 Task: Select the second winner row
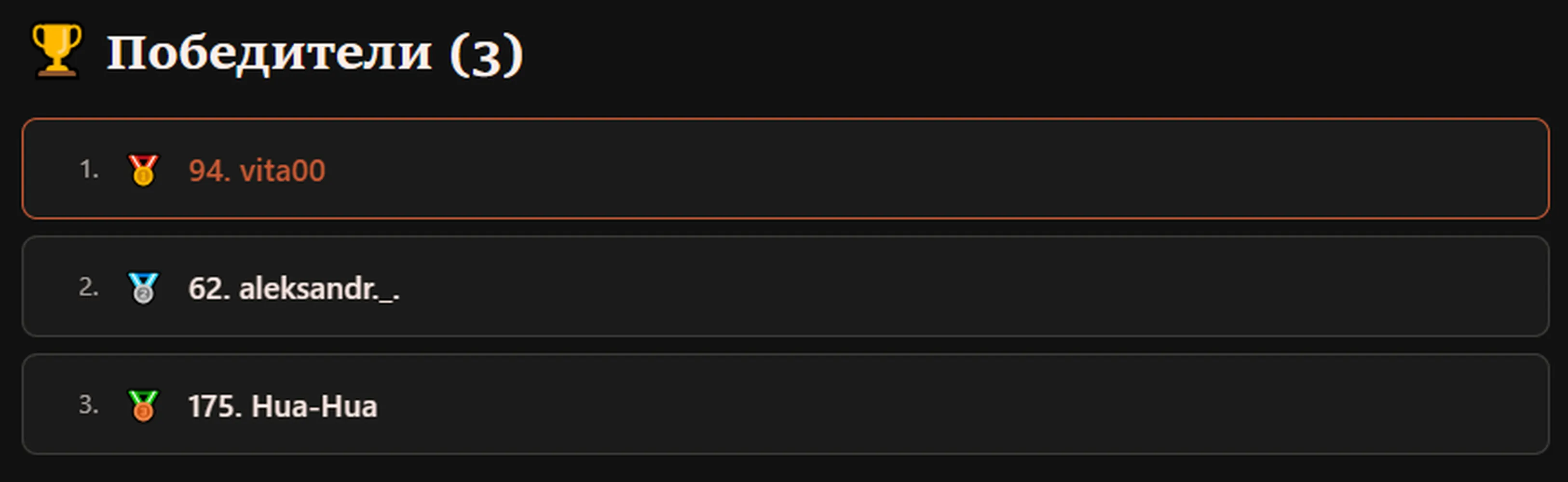(785, 286)
